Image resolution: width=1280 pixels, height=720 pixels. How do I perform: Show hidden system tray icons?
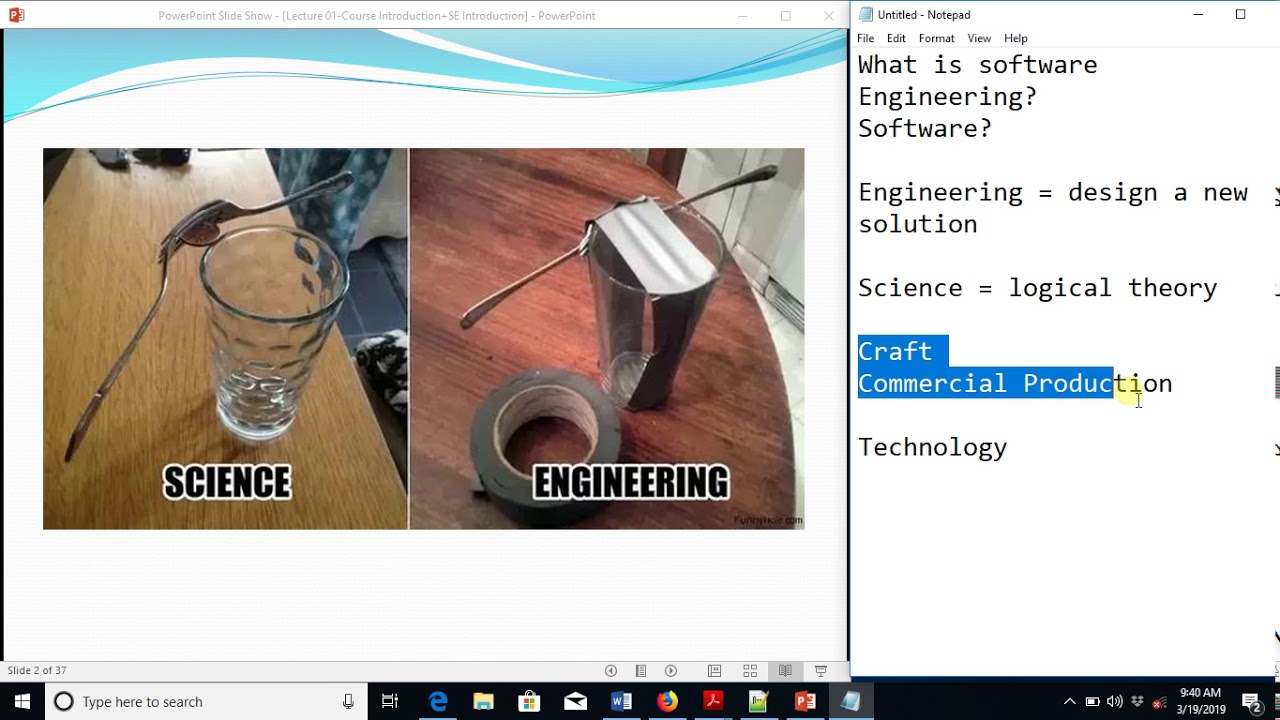1069,702
